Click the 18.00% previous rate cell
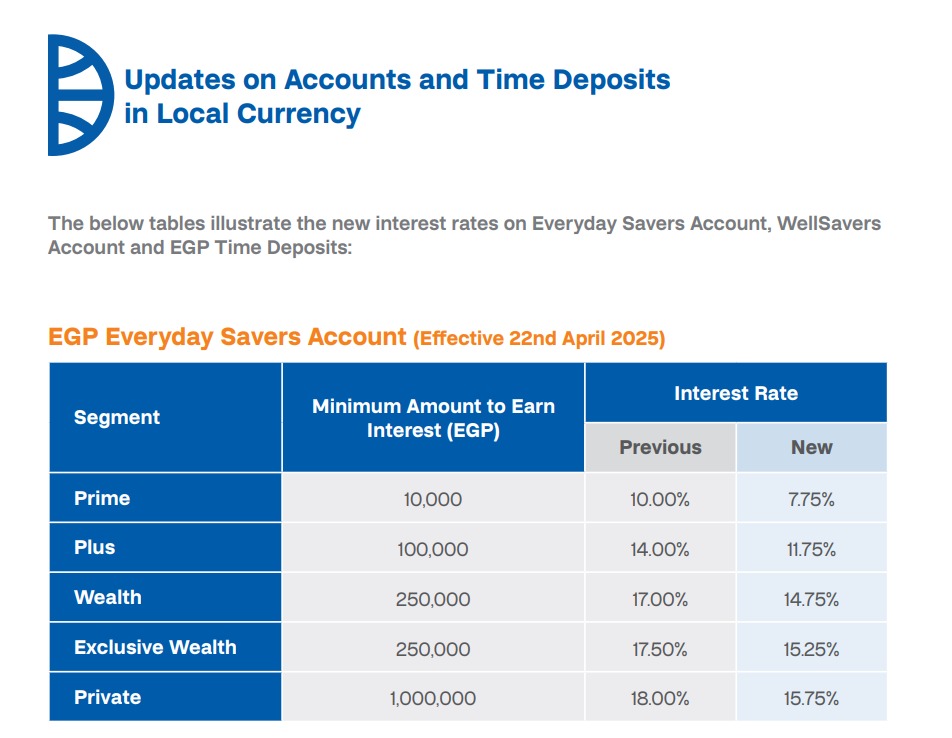This screenshot has height=738, width=952. click(x=660, y=698)
